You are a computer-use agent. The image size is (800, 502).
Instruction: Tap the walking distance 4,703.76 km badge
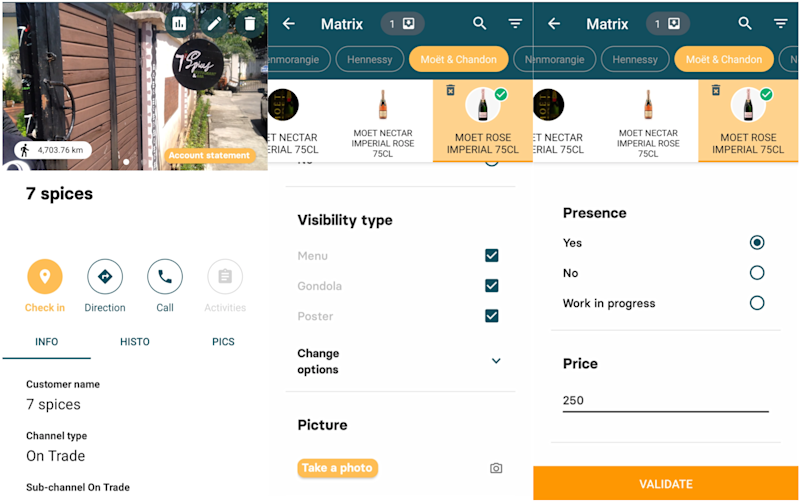coord(53,150)
